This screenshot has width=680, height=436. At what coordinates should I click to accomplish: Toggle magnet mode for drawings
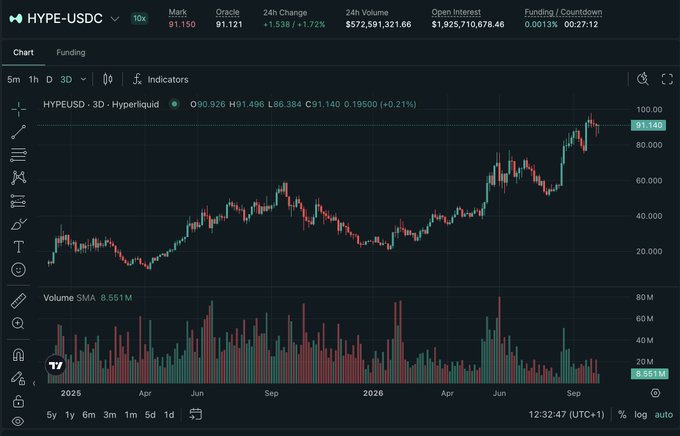coord(18,355)
